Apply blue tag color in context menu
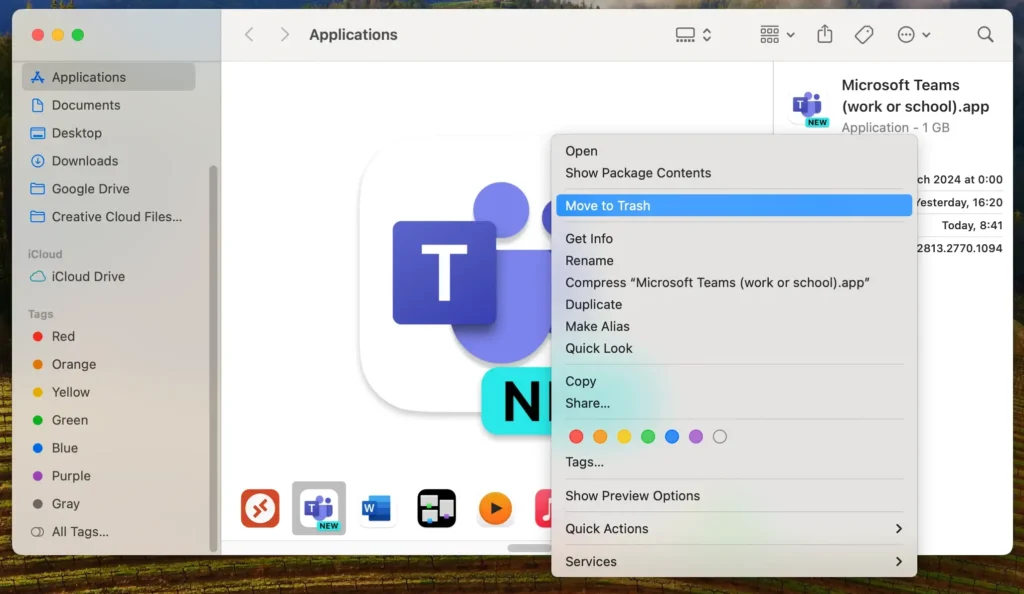 click(x=672, y=437)
